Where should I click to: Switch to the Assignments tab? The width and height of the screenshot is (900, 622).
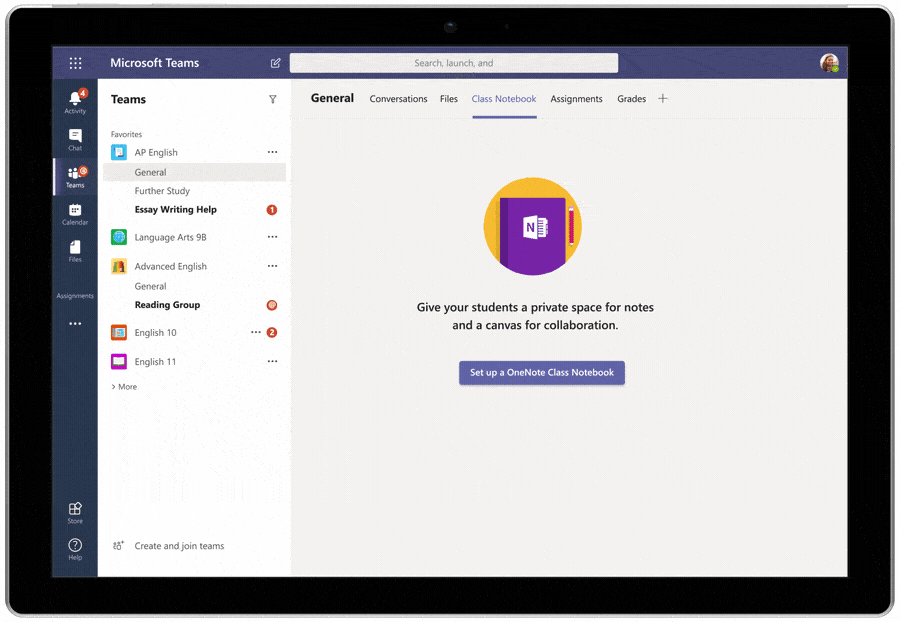(576, 99)
